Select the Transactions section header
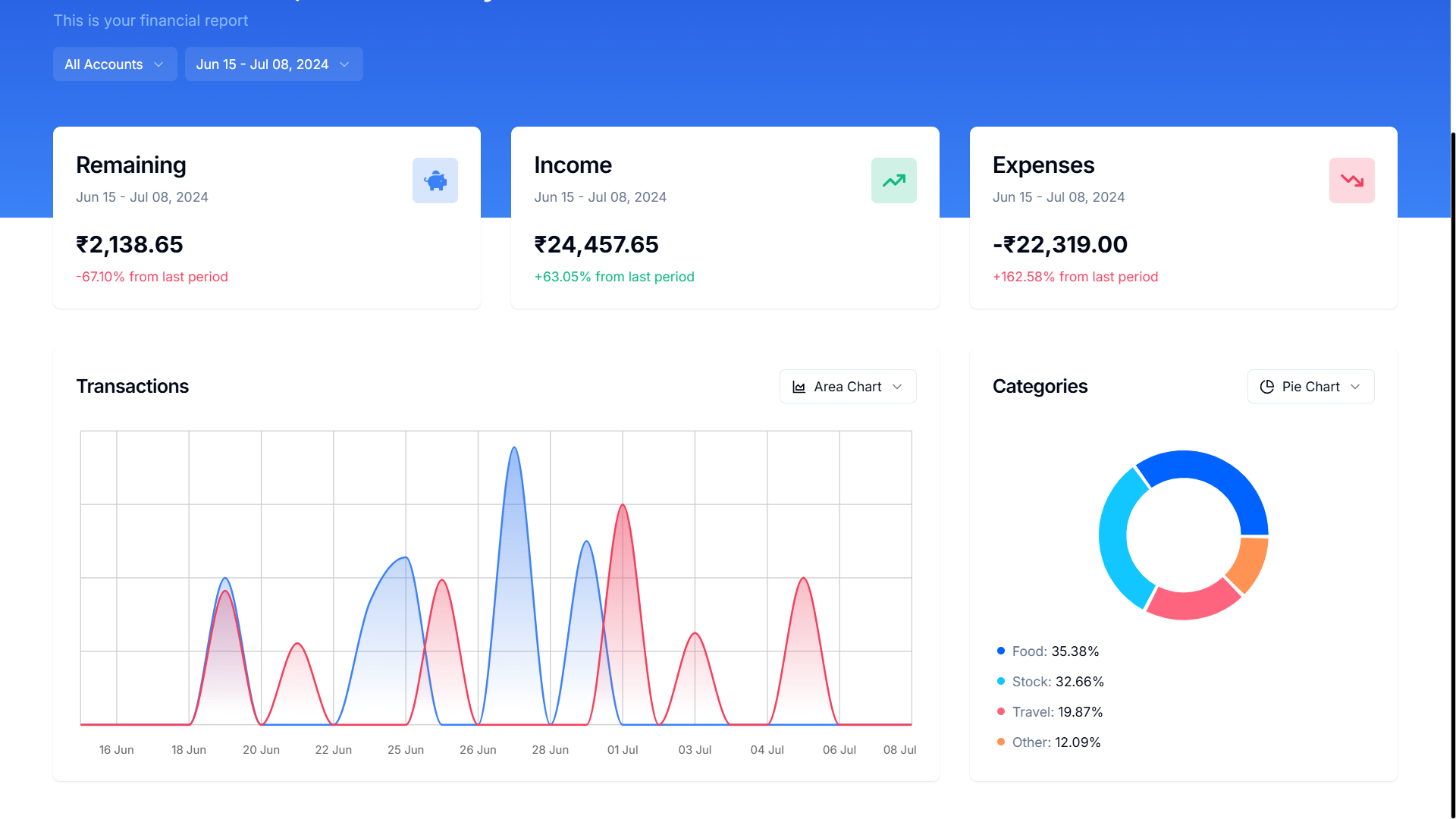Viewport: 1456px width, 819px height. 132,386
